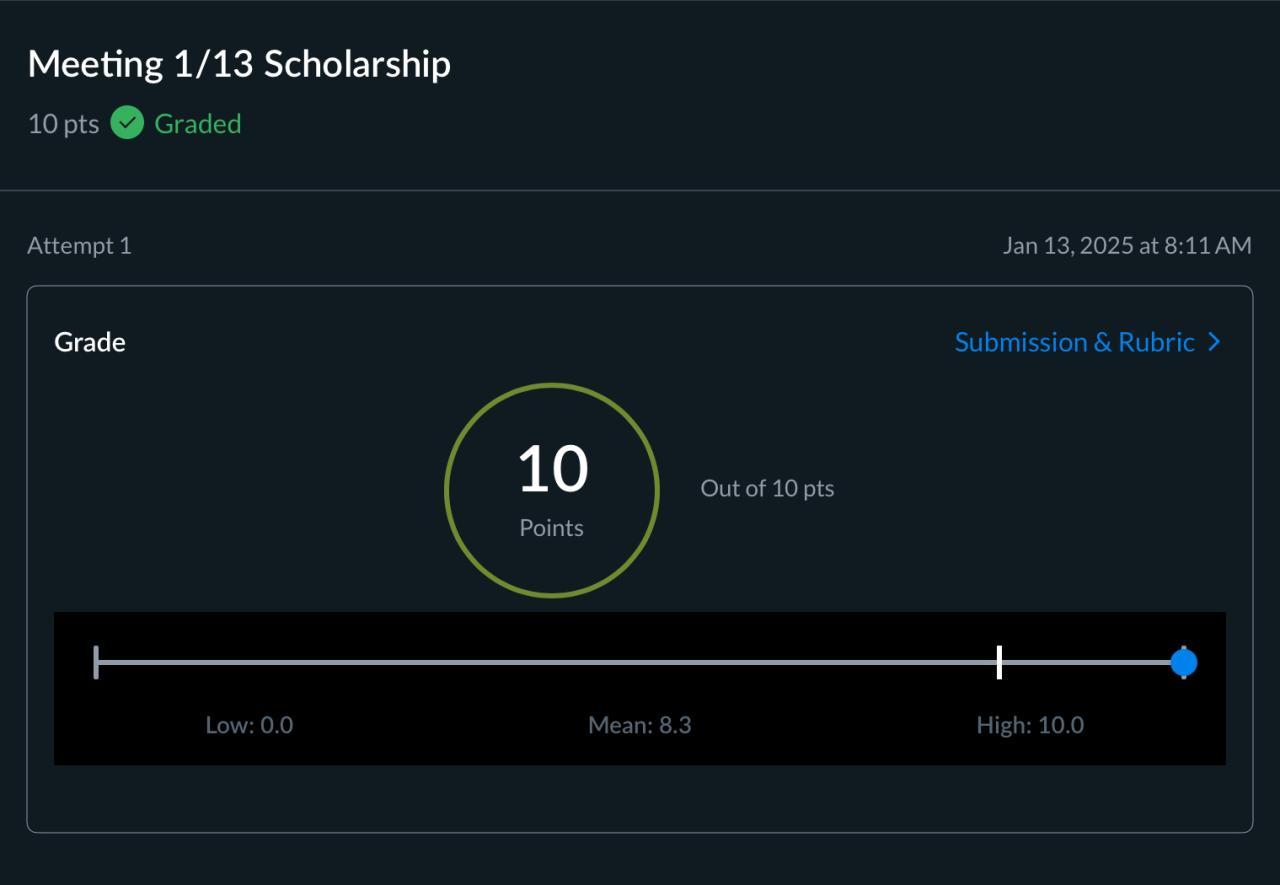The height and width of the screenshot is (885, 1280).
Task: Click the low-end tick on the grade bar
Action: (x=96, y=662)
